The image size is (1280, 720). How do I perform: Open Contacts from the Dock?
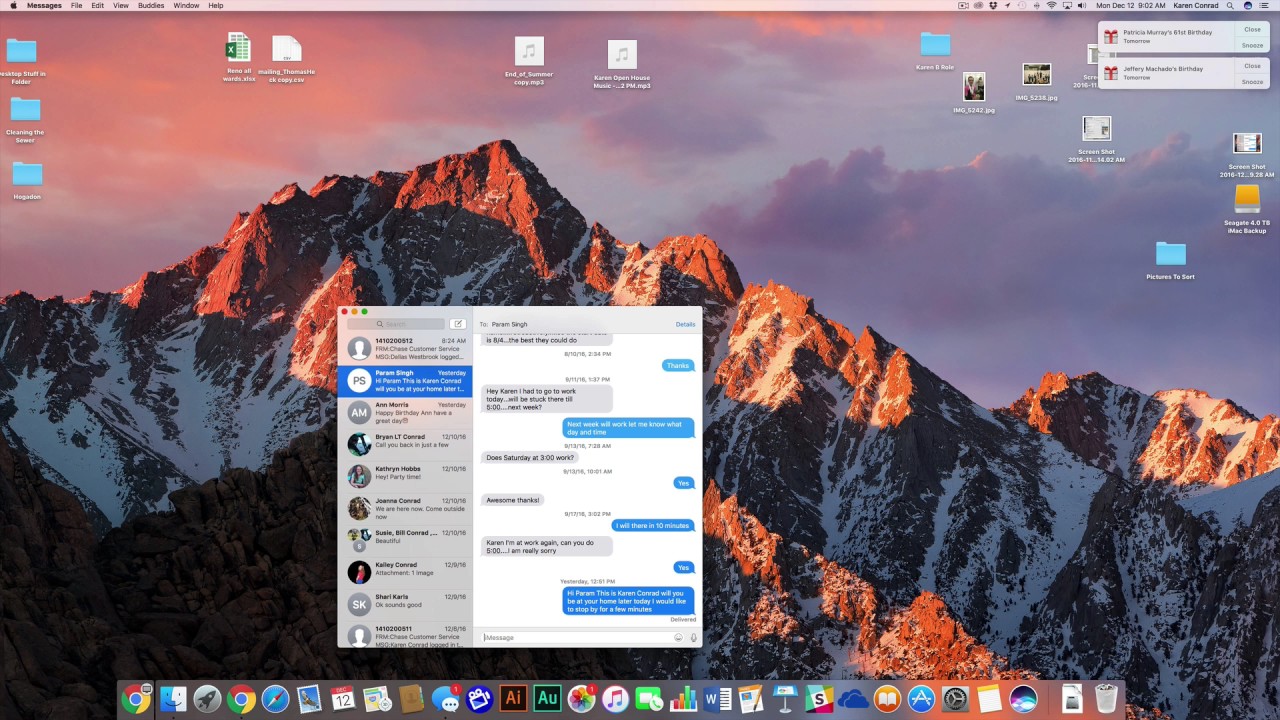(x=411, y=699)
